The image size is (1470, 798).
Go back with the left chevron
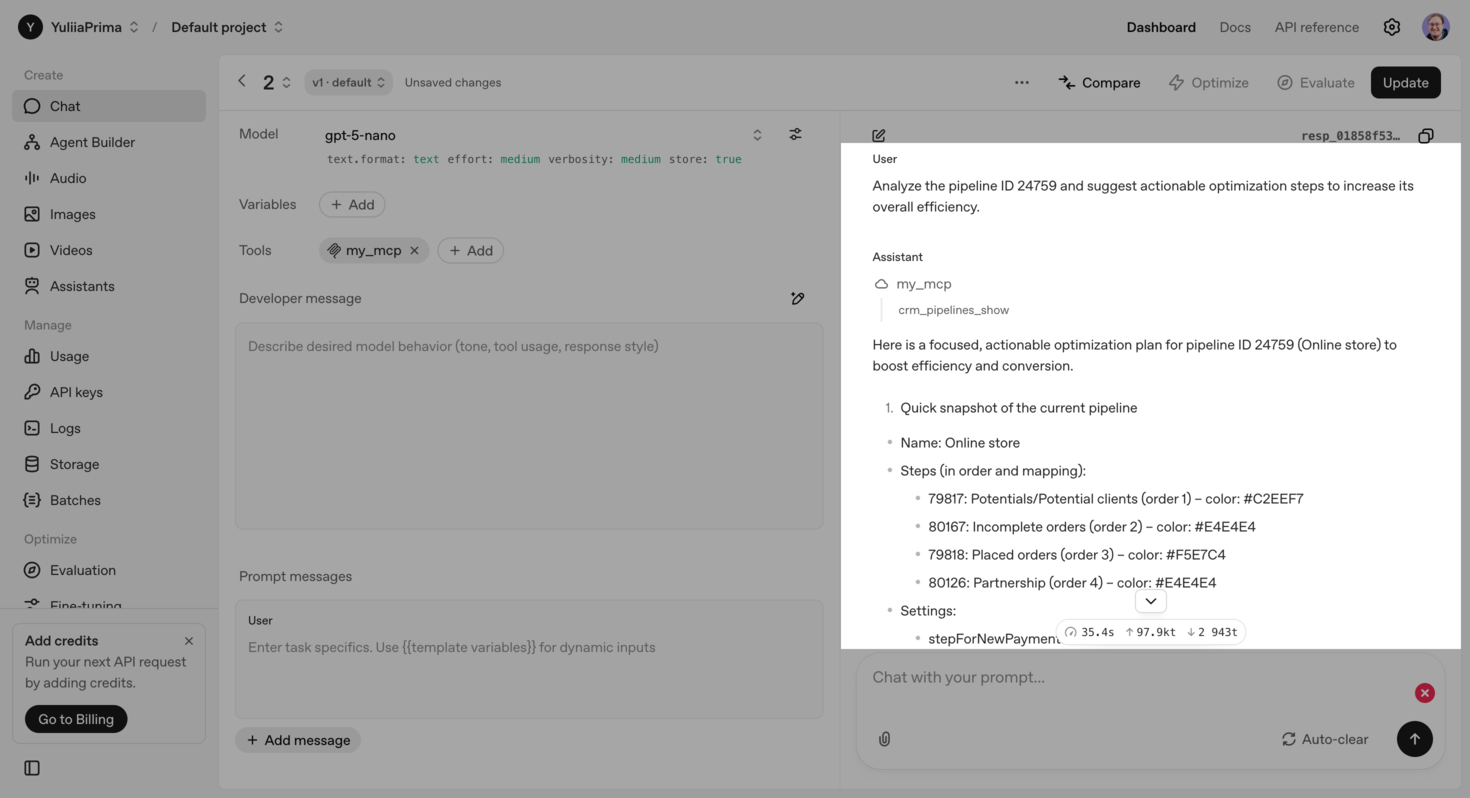(x=242, y=82)
